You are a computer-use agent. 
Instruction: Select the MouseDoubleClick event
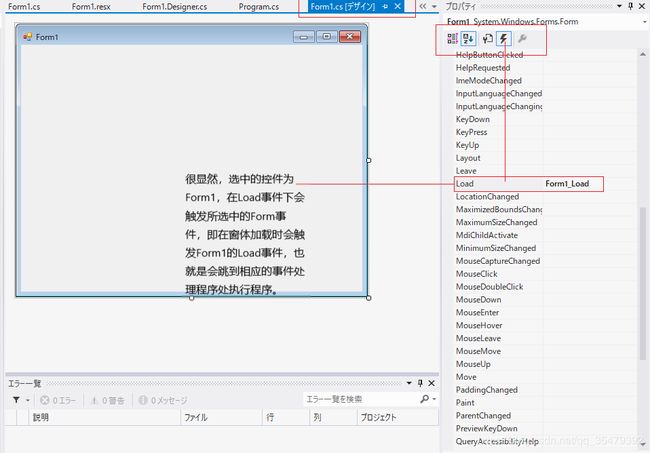[489, 287]
